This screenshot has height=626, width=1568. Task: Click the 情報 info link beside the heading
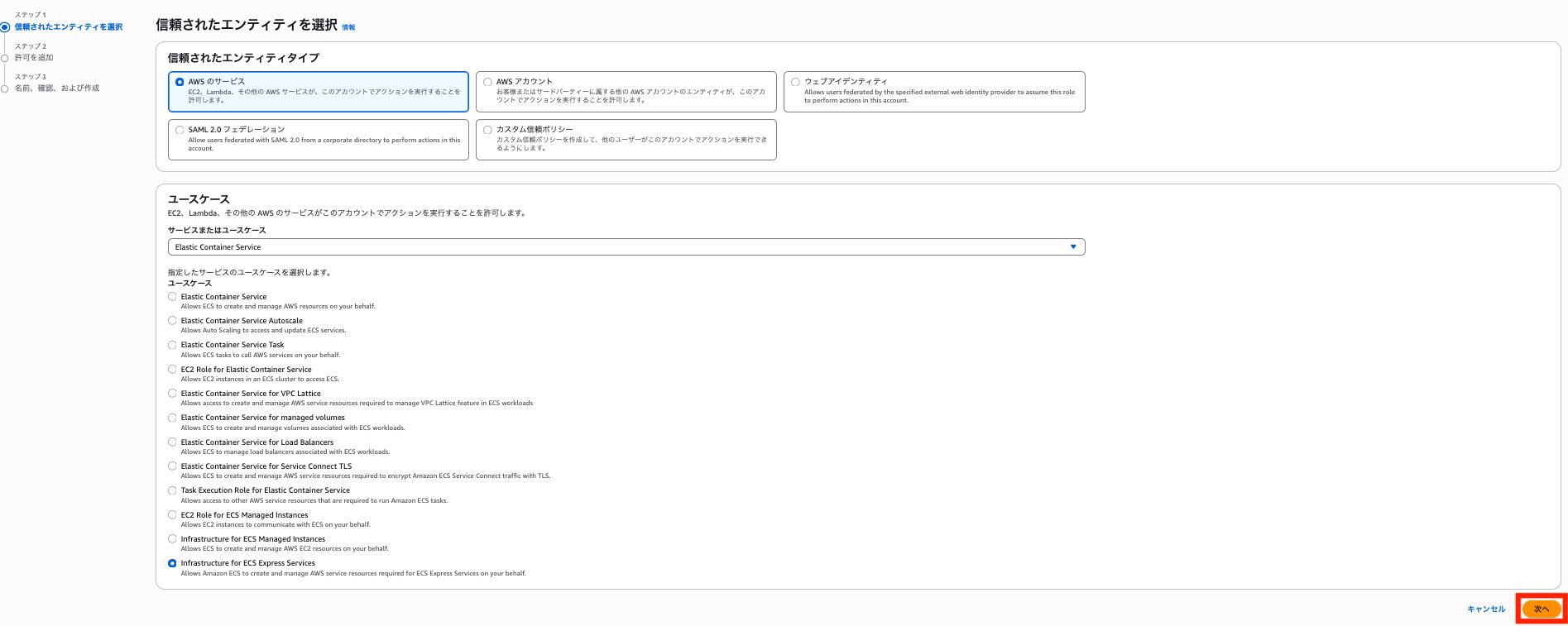[348, 27]
